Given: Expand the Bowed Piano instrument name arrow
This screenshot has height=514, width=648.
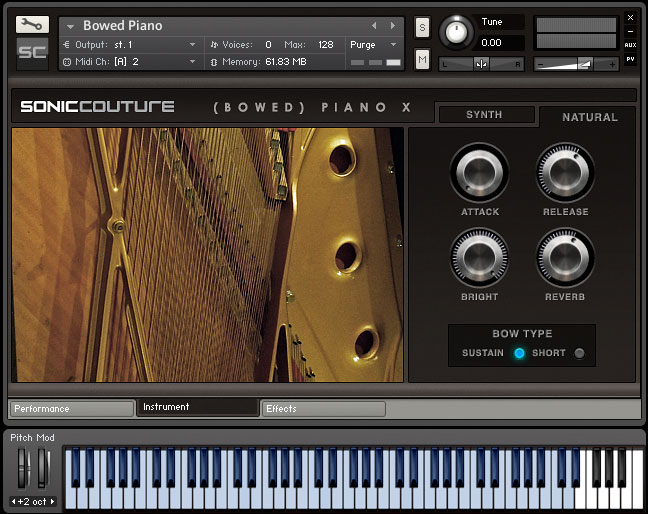Looking at the screenshot, I should point(70,26).
